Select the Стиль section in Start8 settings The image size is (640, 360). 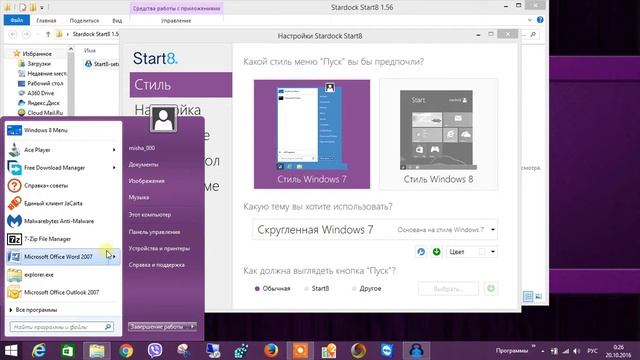(181, 85)
